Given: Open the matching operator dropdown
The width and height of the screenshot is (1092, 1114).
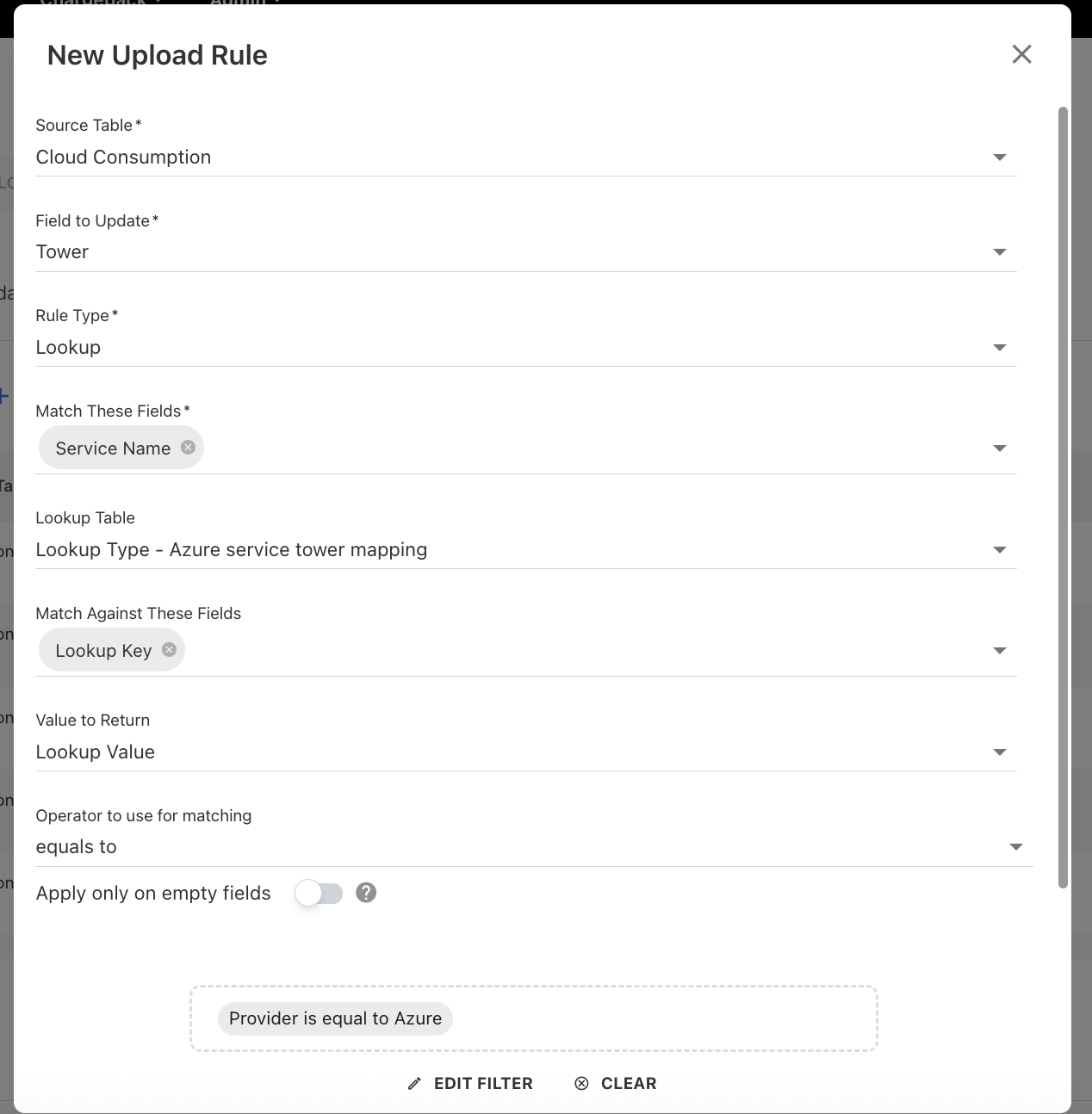Looking at the screenshot, I should tap(1015, 847).
